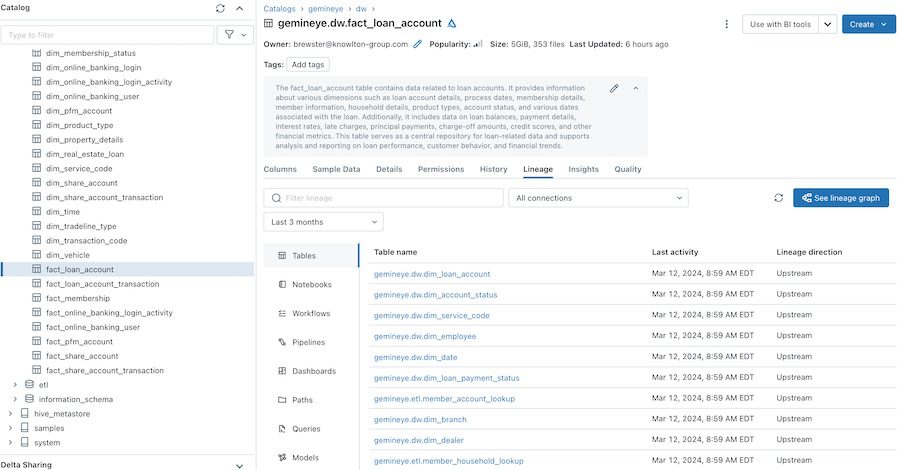Select Tables in lineage sidebar
Viewport: 900px width, 470px height.
click(x=311, y=256)
